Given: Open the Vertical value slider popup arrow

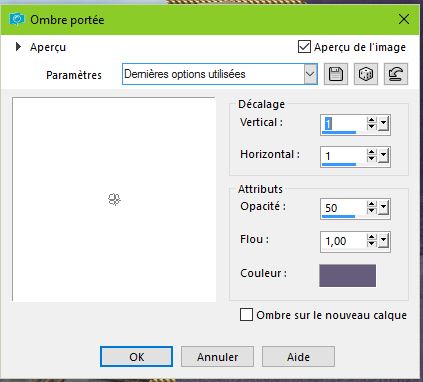Looking at the screenshot, I should pyautogui.click(x=384, y=124).
